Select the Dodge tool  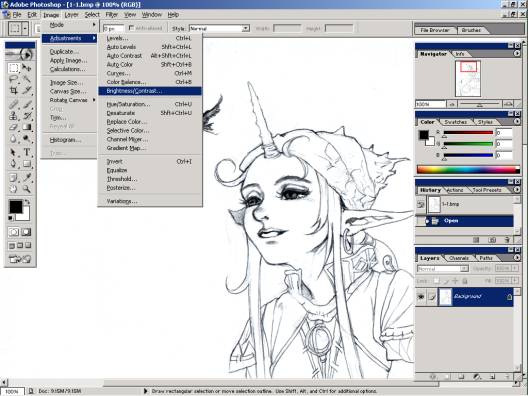tap(27, 139)
